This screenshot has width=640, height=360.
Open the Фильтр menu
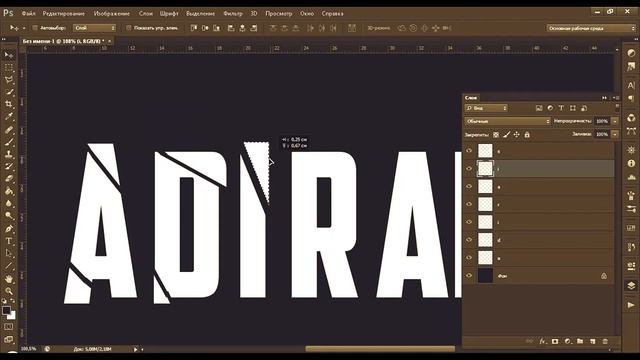(233, 13)
